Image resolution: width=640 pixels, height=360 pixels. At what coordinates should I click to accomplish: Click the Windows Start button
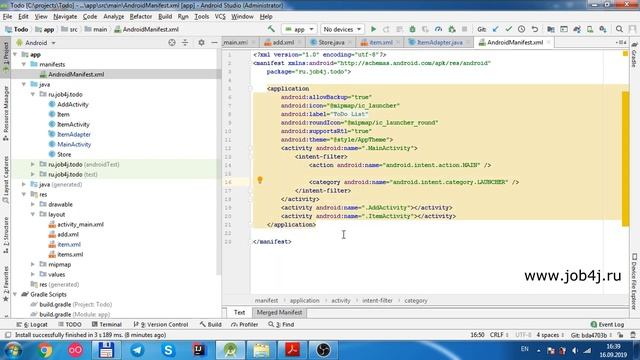13,350
